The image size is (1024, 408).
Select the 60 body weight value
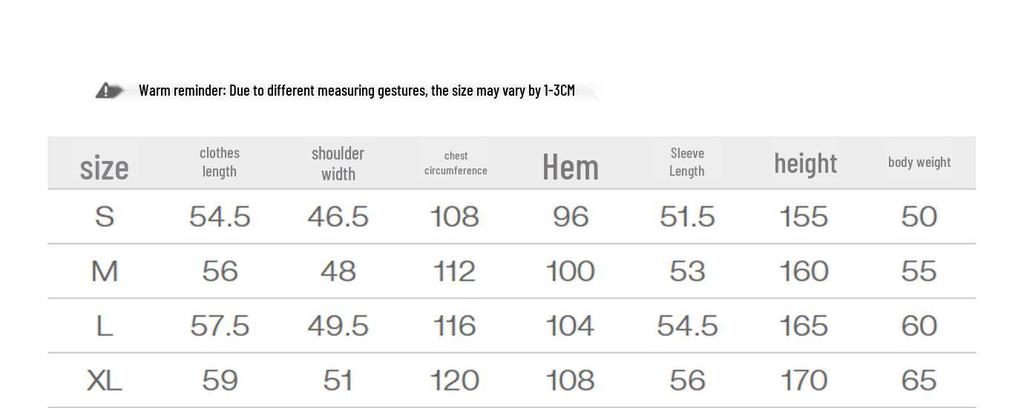click(x=919, y=326)
